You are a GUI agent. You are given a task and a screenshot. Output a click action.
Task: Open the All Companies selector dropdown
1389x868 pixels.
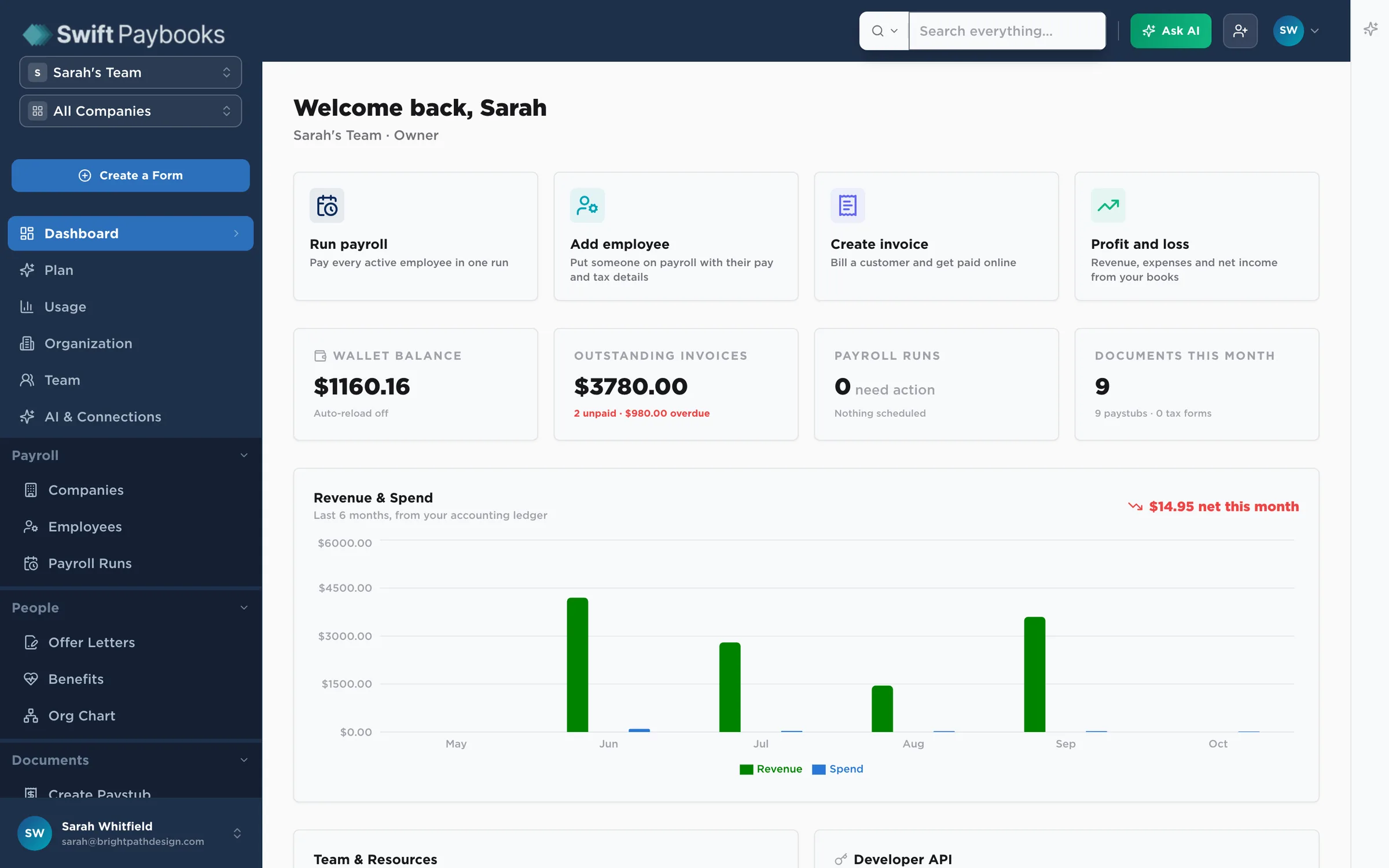[x=130, y=111]
